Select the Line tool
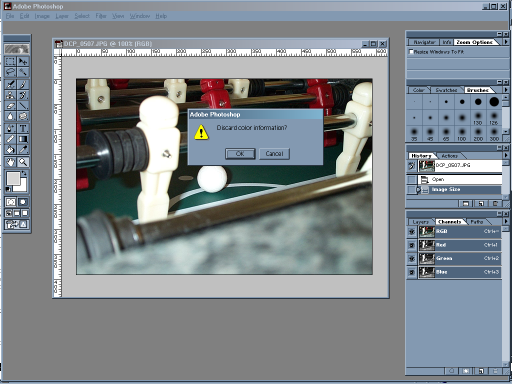The height and width of the screenshot is (384, 512). [23, 106]
